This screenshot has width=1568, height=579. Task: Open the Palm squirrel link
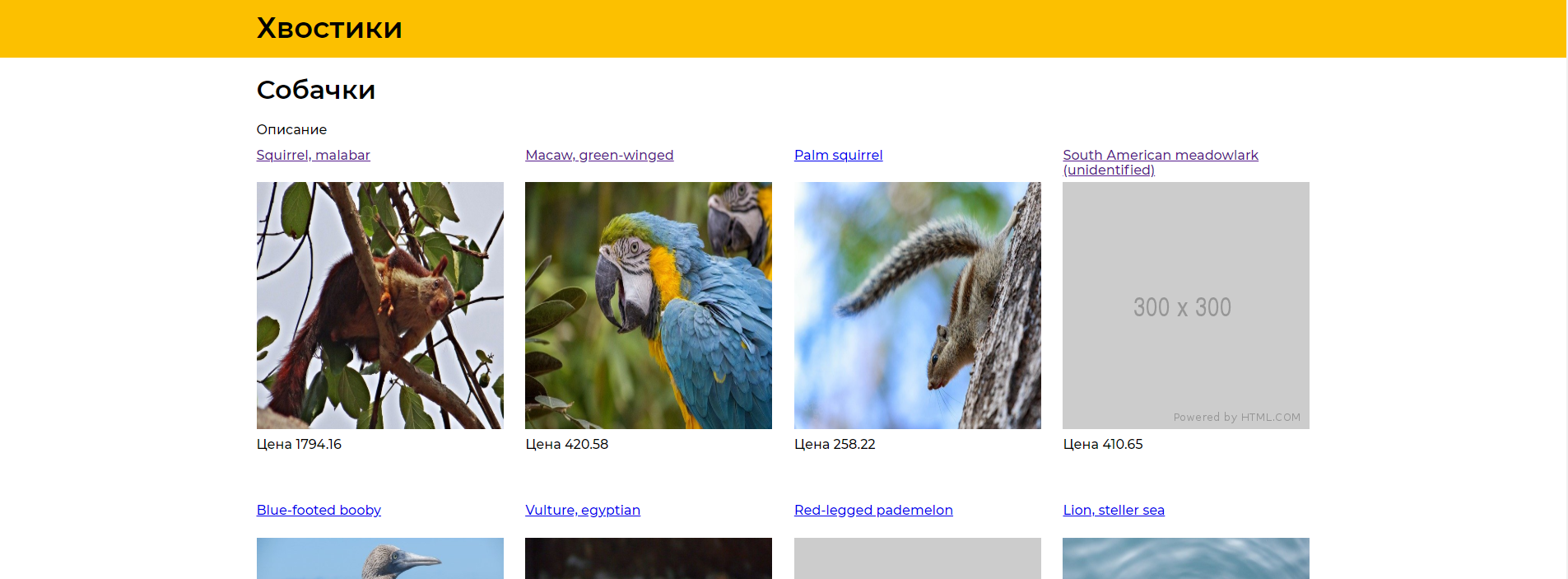point(838,155)
